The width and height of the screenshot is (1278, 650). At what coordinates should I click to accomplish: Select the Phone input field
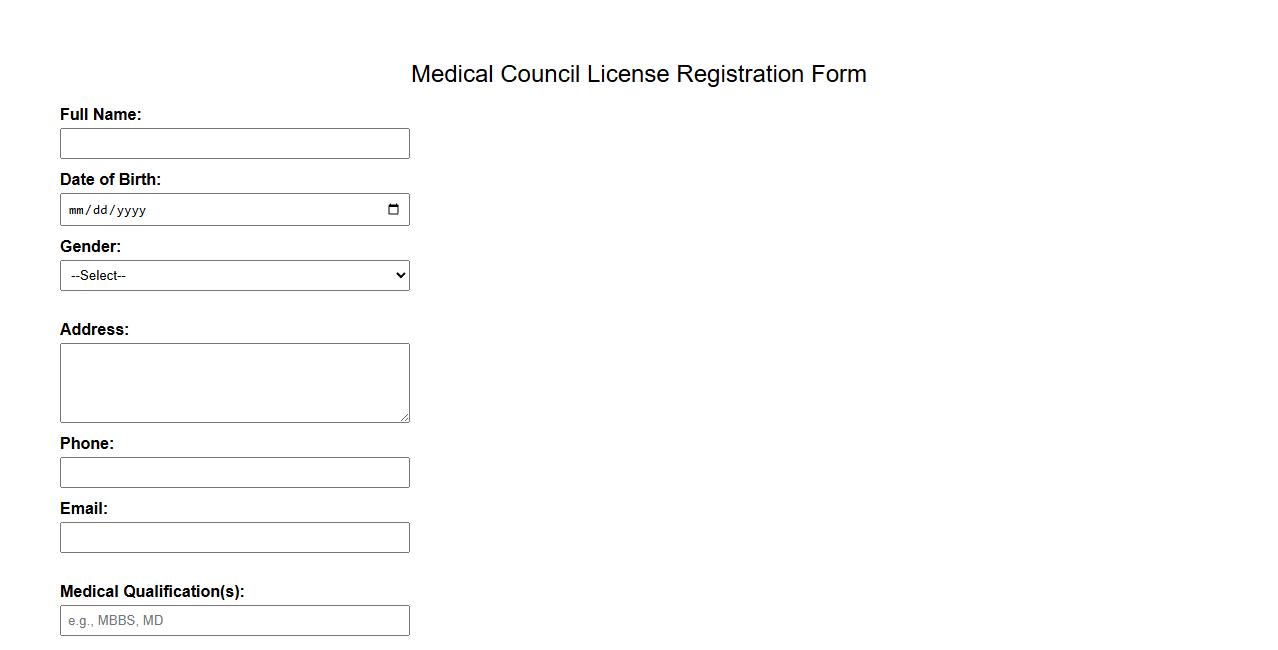pyautogui.click(x=235, y=472)
